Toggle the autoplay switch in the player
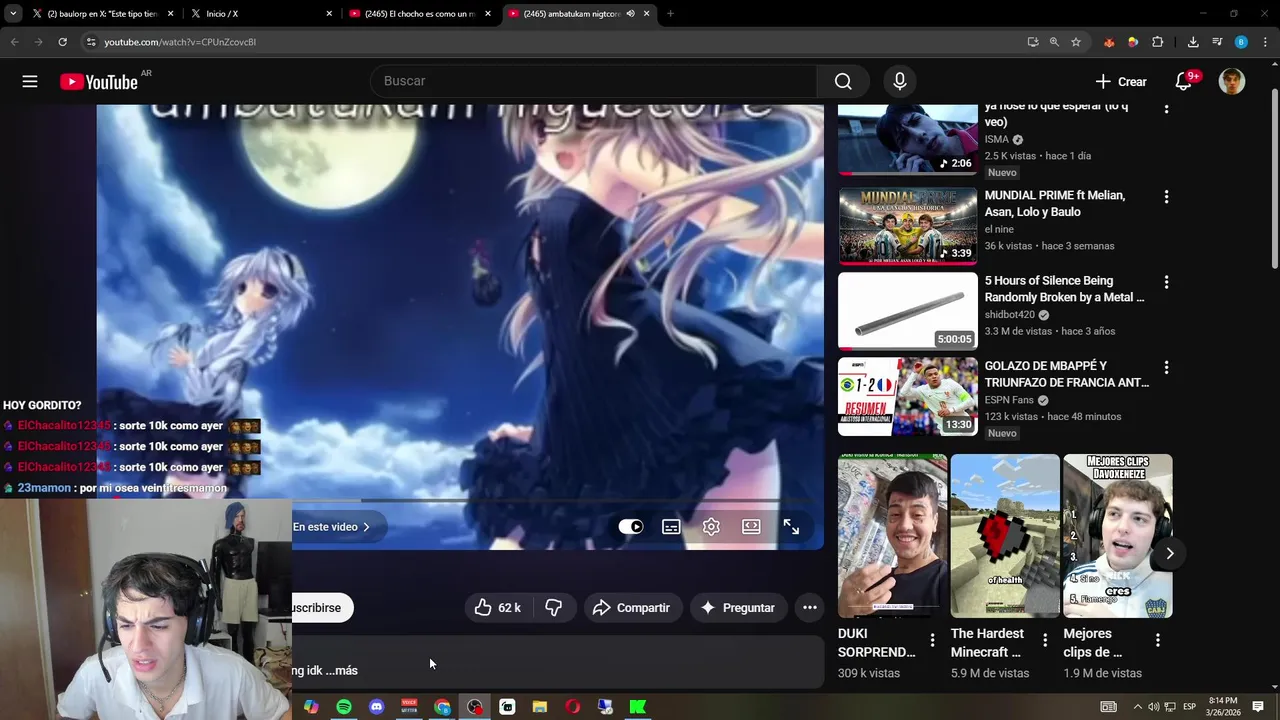 point(631,527)
